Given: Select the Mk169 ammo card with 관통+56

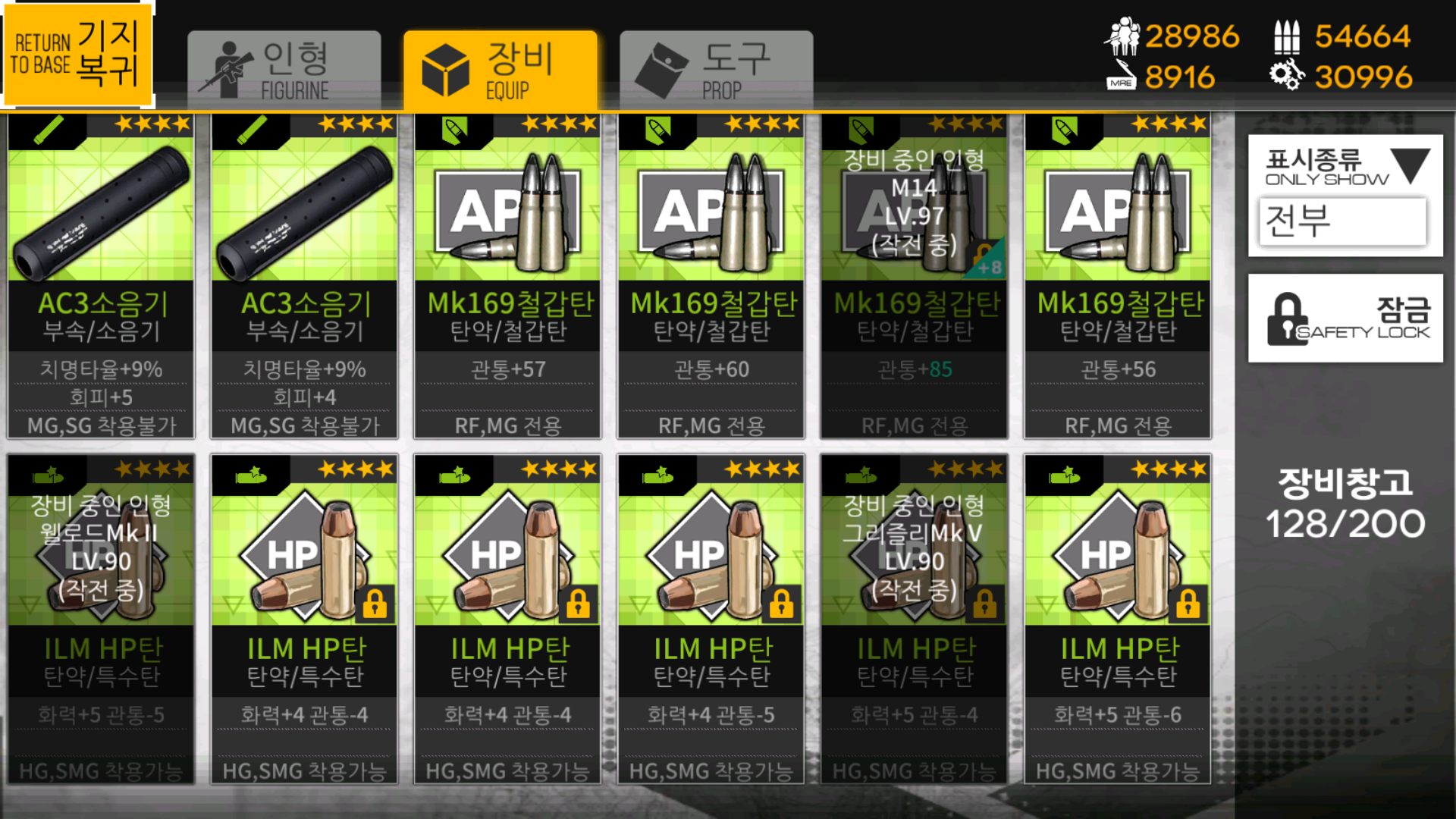Looking at the screenshot, I should tap(1117, 276).
